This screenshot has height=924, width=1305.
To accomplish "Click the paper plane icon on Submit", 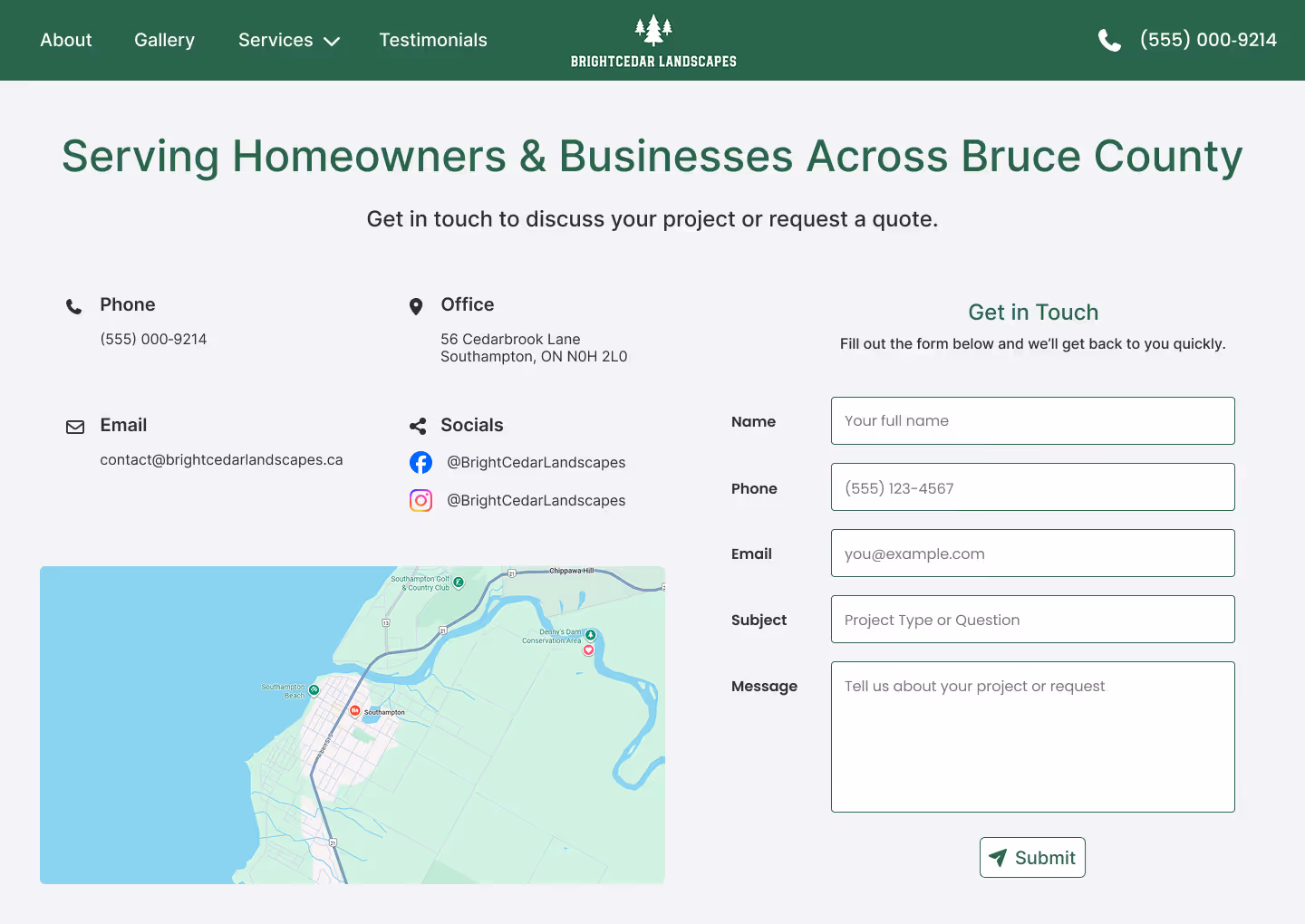I will pos(998,857).
